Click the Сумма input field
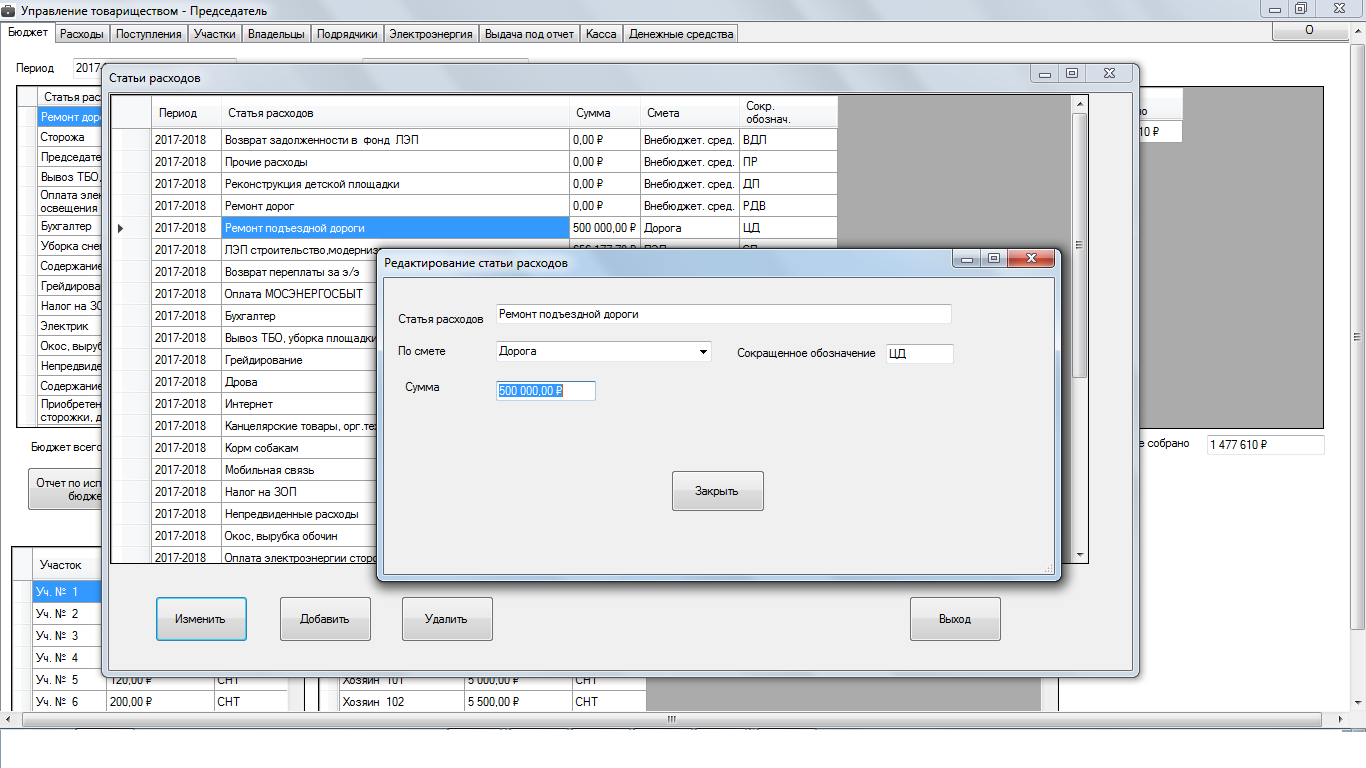This screenshot has width=1366, height=768. (x=546, y=391)
